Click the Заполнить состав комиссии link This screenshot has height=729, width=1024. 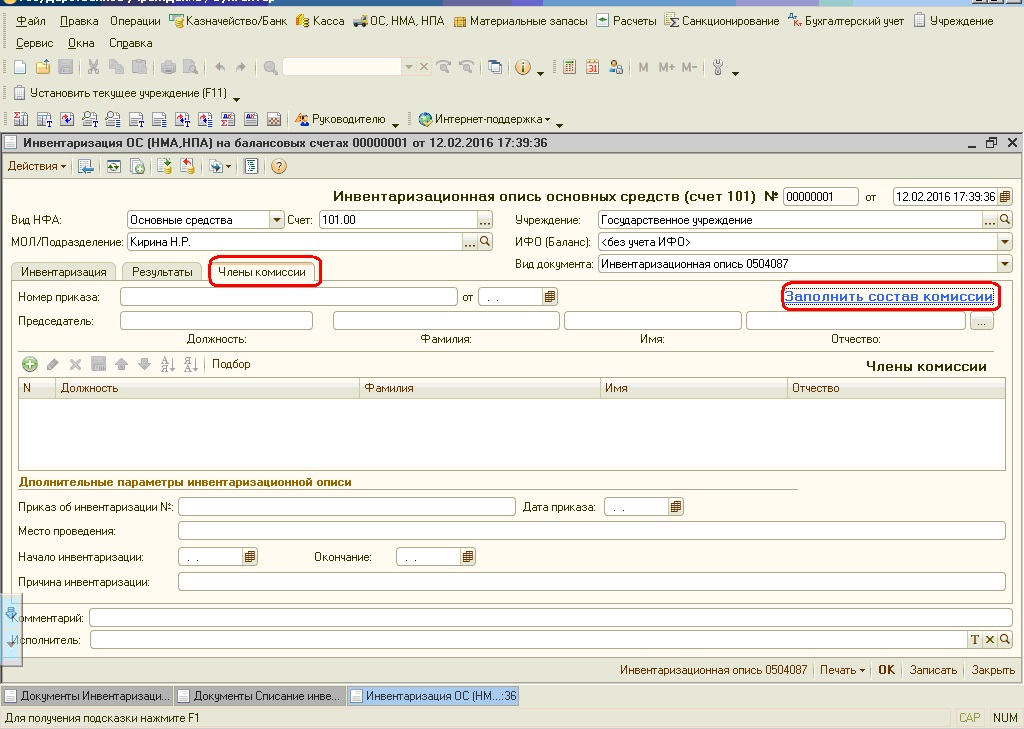click(x=888, y=296)
